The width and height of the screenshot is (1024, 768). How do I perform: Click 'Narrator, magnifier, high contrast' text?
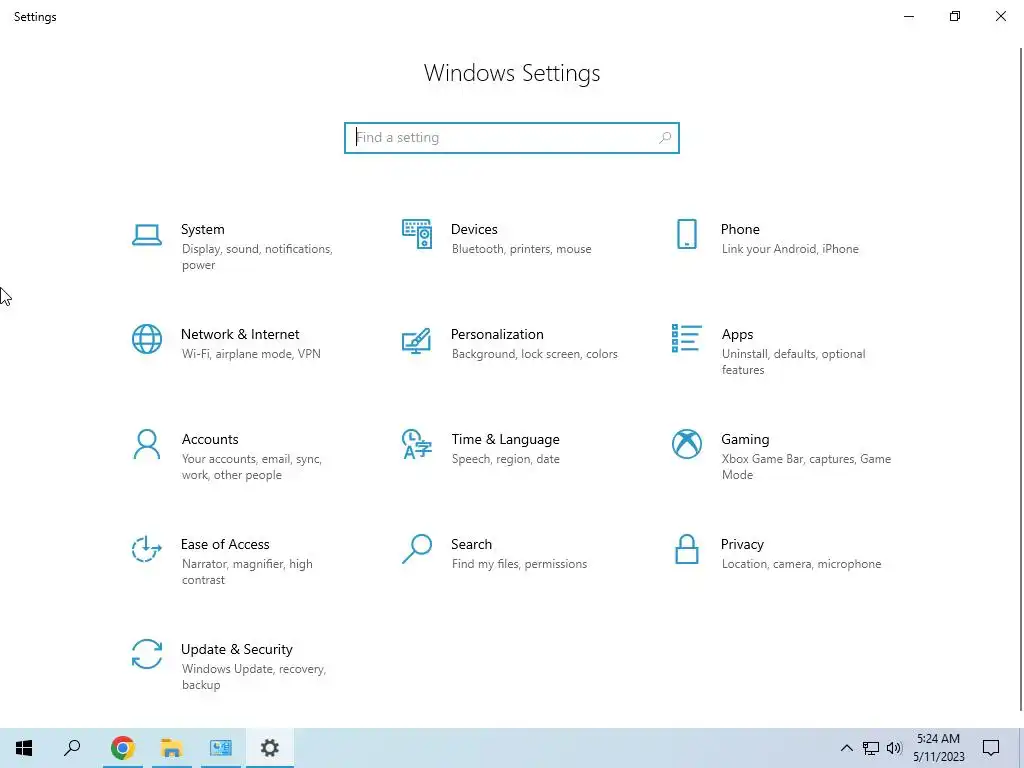247,571
